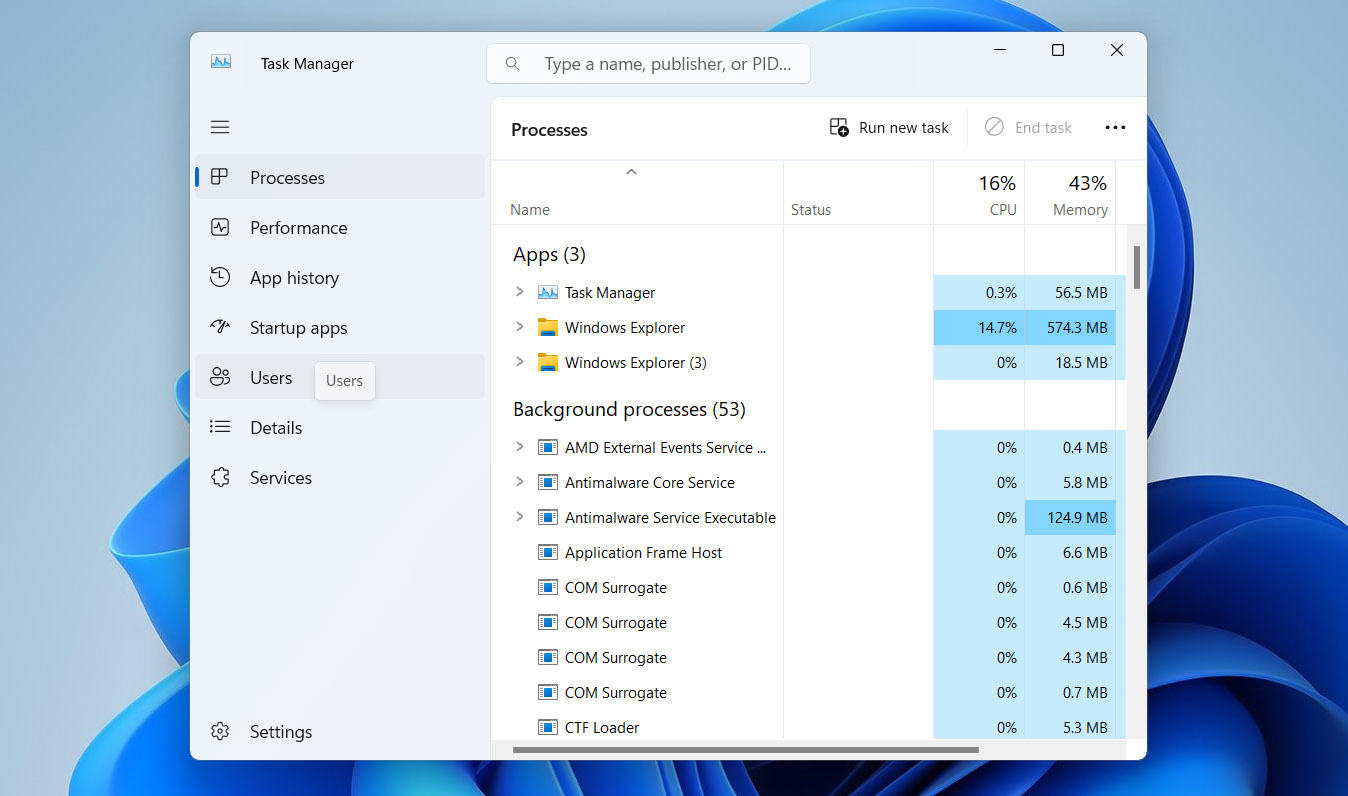Viewport: 1348px width, 796px height.
Task: Select the 56.5 MB memory cell
Action: click(x=1070, y=292)
